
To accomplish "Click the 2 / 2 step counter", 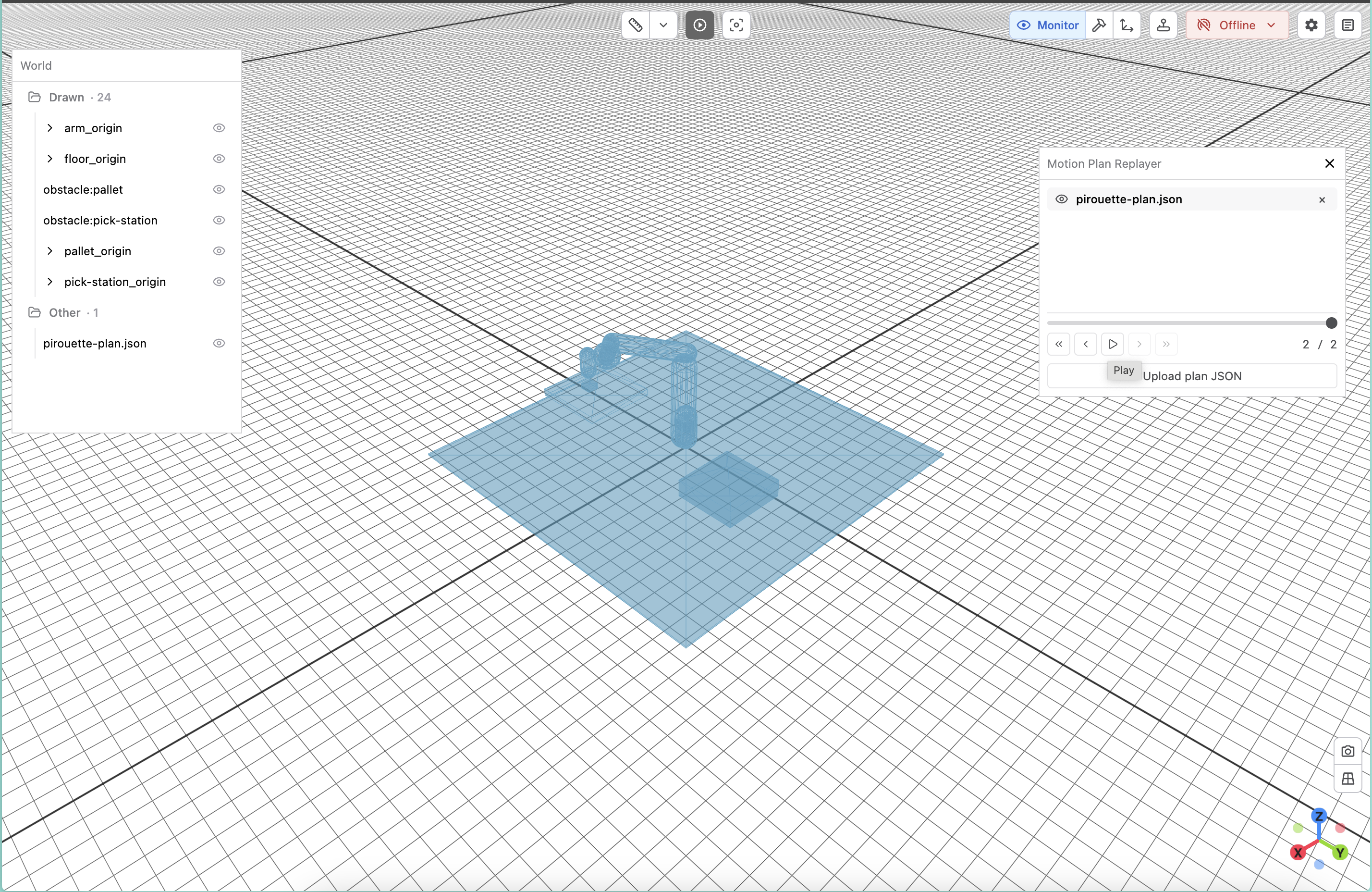I will tap(1320, 344).
